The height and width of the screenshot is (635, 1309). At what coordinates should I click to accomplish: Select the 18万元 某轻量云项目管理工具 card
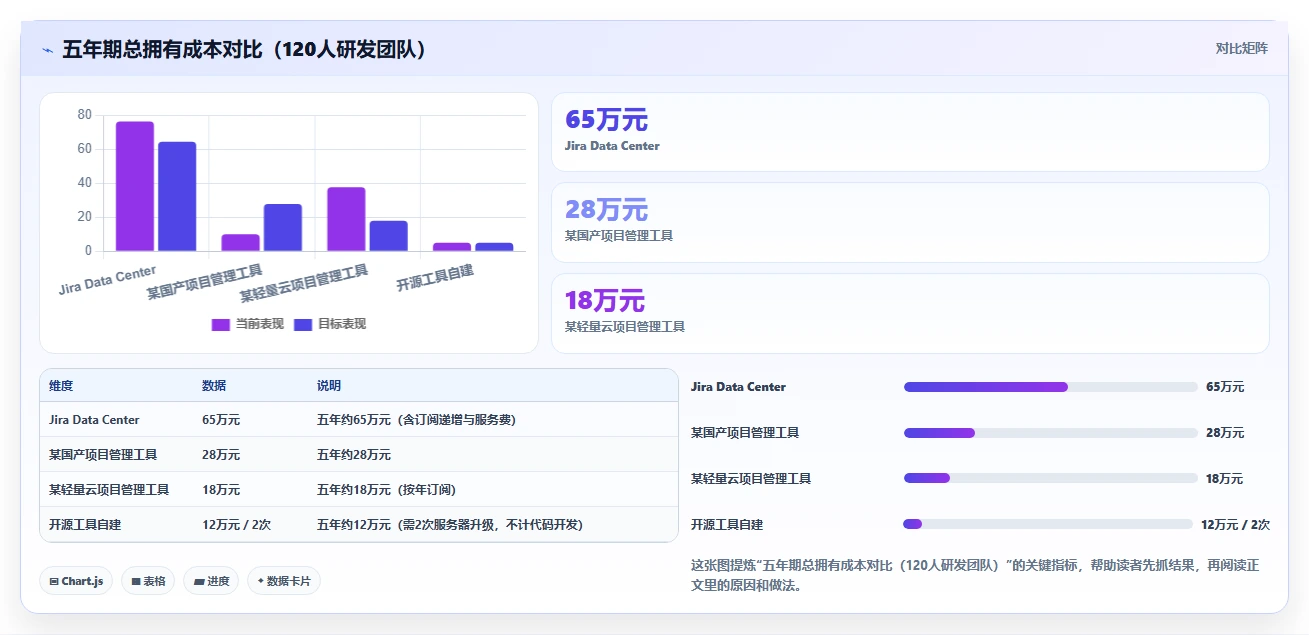pos(910,313)
